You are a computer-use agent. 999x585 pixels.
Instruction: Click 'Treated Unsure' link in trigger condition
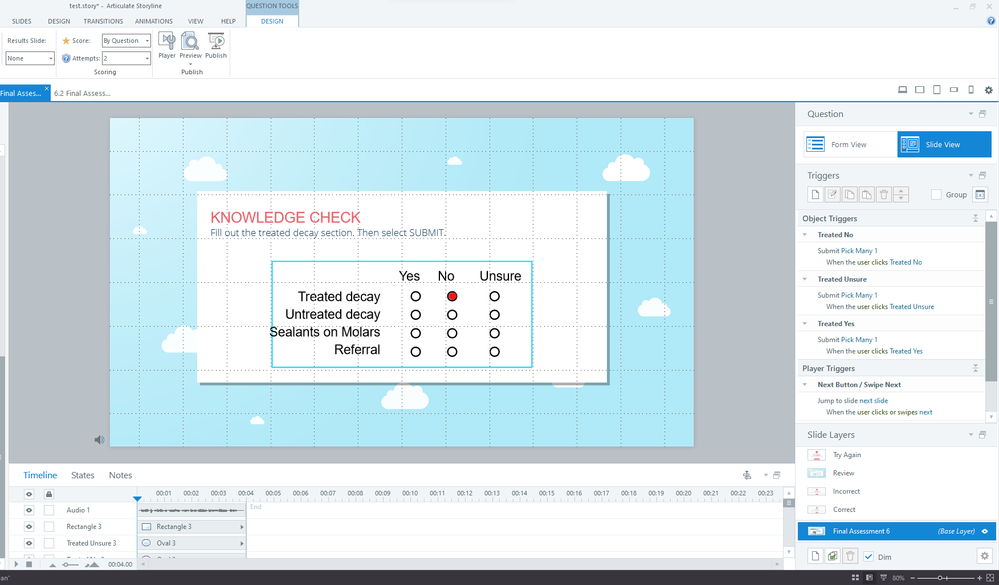912,307
